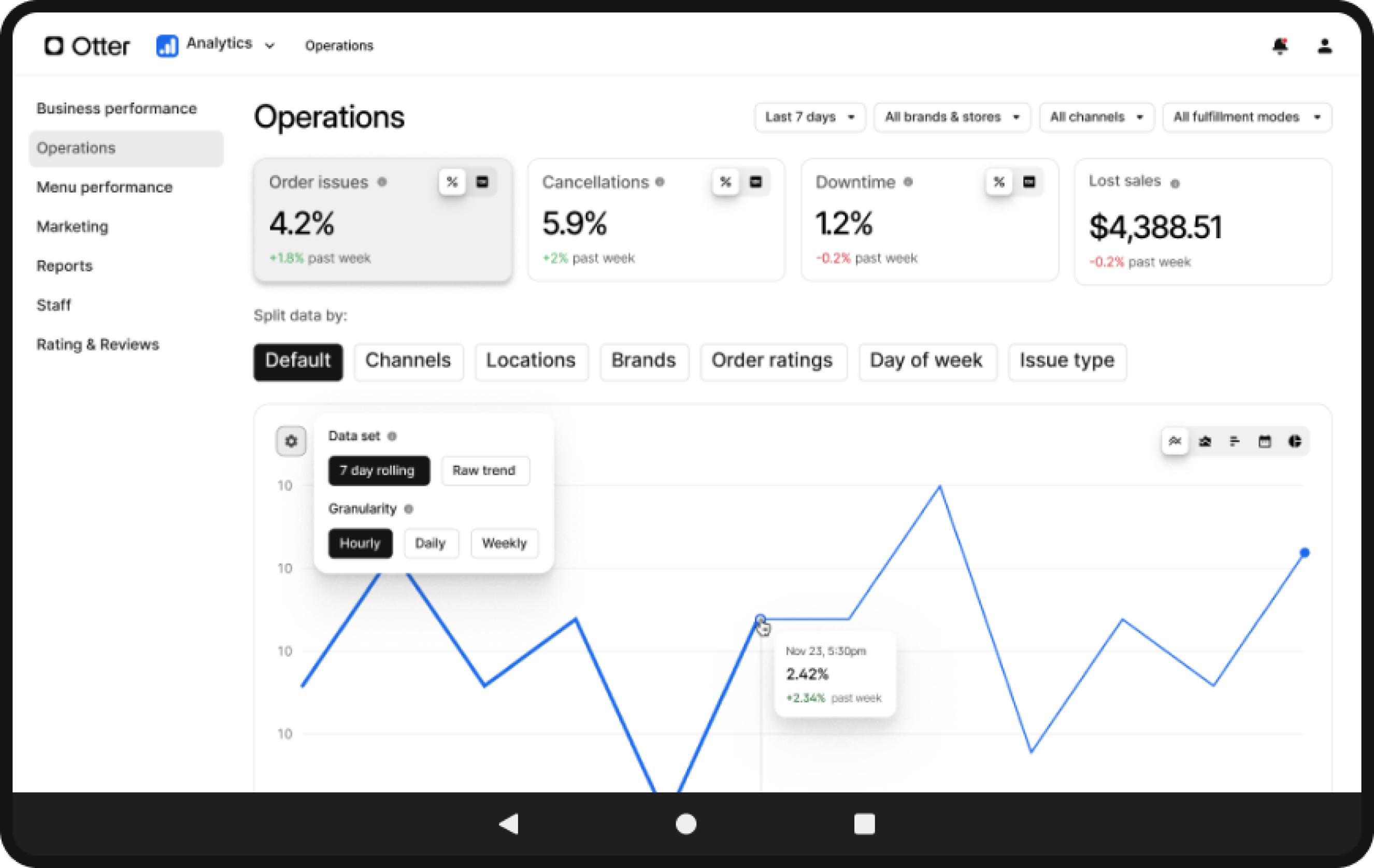Image resolution: width=1374 pixels, height=868 pixels.
Task: Switch to pie chart view
Action: 1294,441
